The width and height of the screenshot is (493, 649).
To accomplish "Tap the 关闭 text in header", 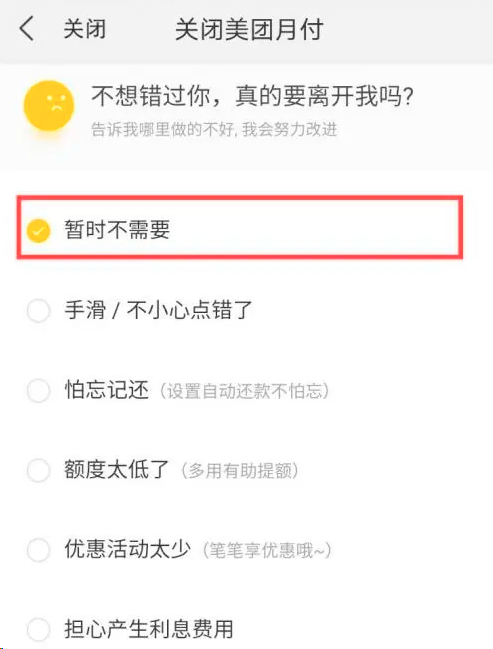I will [84, 29].
